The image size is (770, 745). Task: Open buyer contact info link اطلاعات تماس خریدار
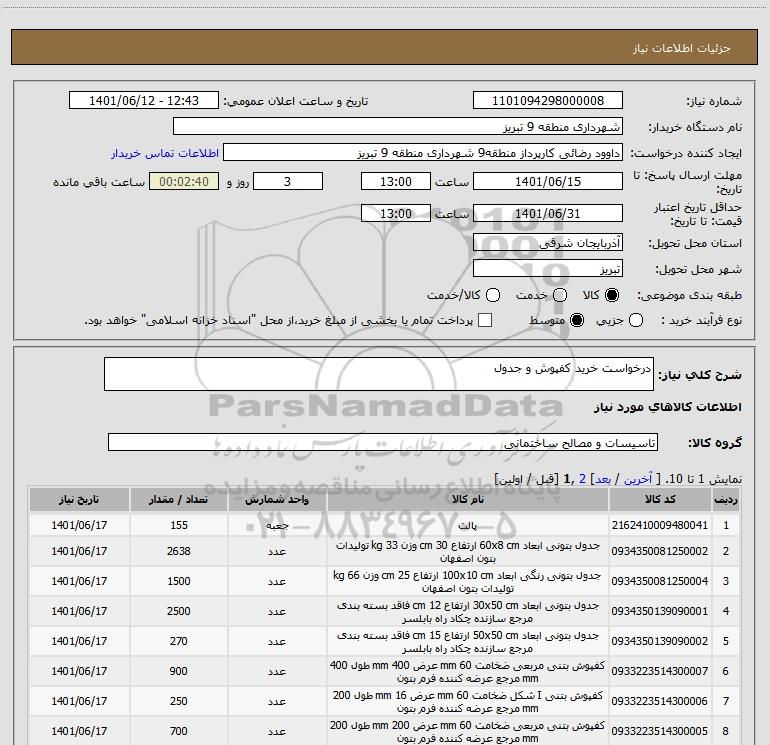[x=165, y=153]
